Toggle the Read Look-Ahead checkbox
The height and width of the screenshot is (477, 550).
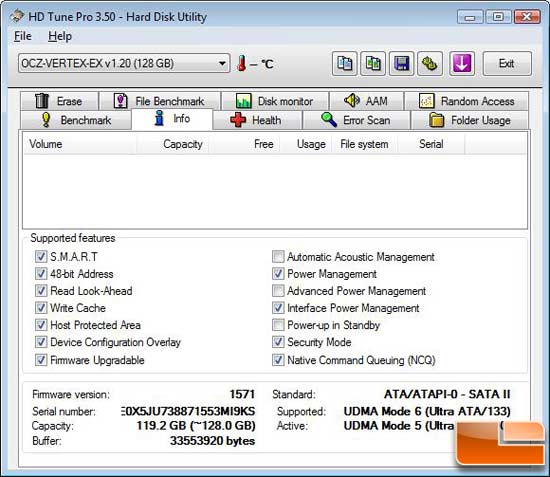point(41,290)
